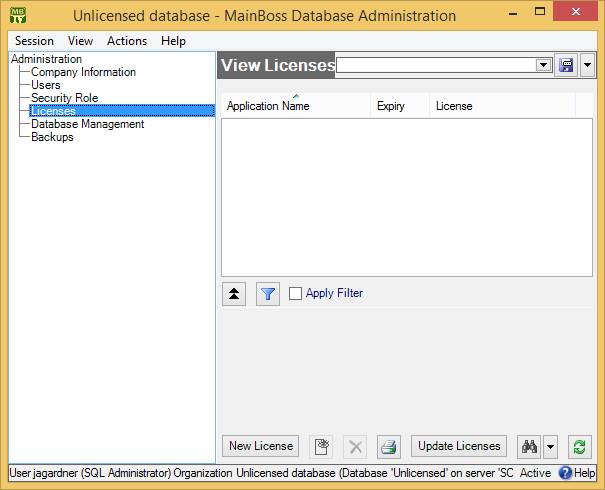The image size is (605, 490).
Task: Click the New License button
Action: (260, 446)
